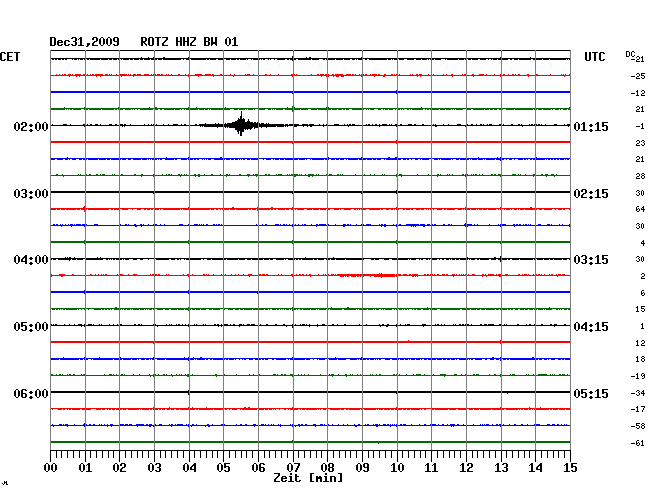
Task: Click the 02 minute tick label
Action: click(119, 468)
